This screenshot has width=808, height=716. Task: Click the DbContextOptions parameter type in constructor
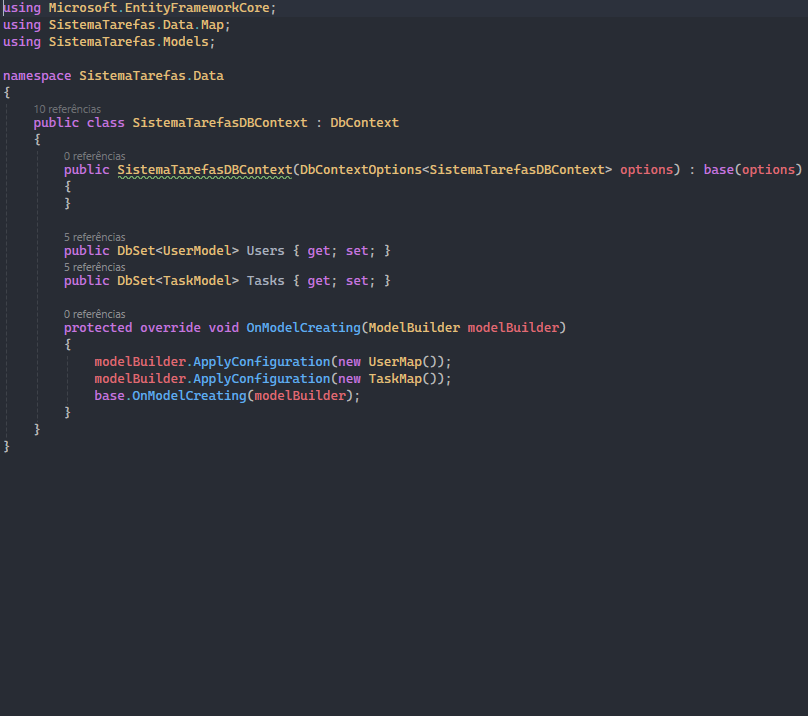360,170
